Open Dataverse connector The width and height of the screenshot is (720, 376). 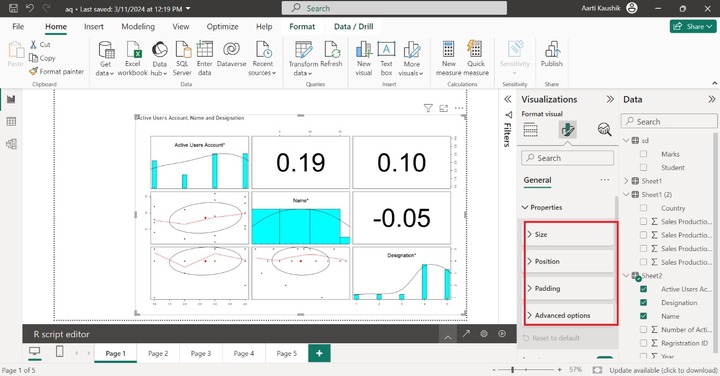tap(231, 54)
